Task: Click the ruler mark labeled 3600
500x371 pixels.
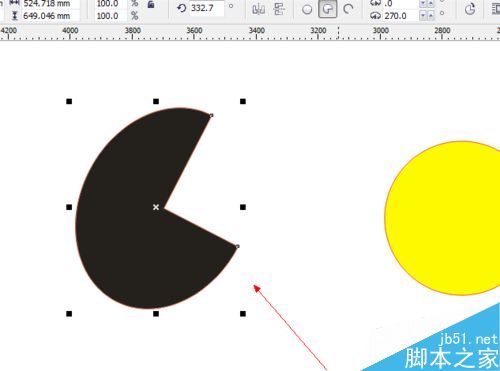Action: point(194,31)
